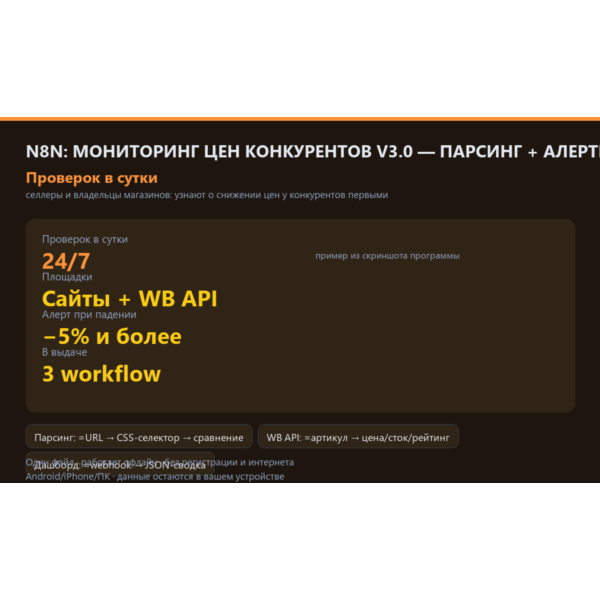Click the 'Дашборд: webhook → JSON-сводка' chip
This screenshot has height=600, width=600.
tap(120, 464)
